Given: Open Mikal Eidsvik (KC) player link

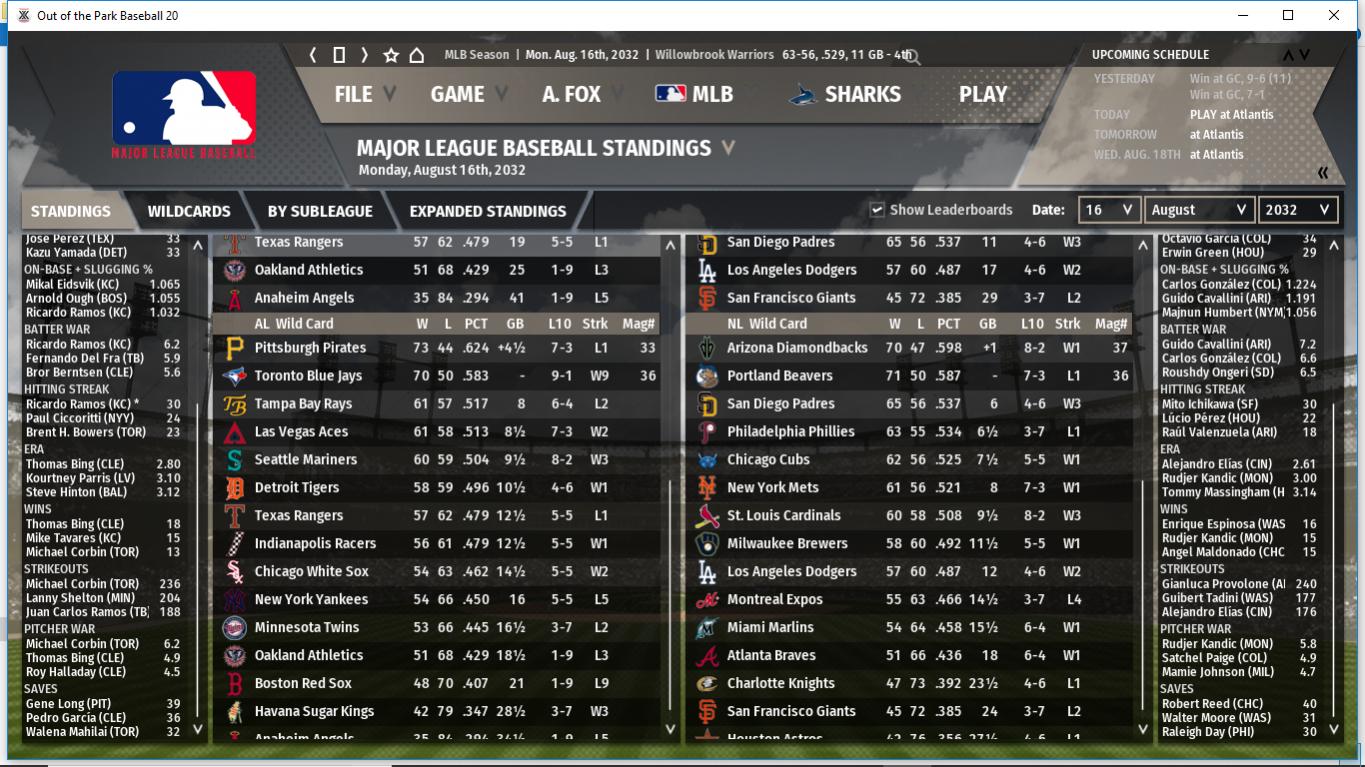Looking at the screenshot, I should pyautogui.click(x=72, y=285).
